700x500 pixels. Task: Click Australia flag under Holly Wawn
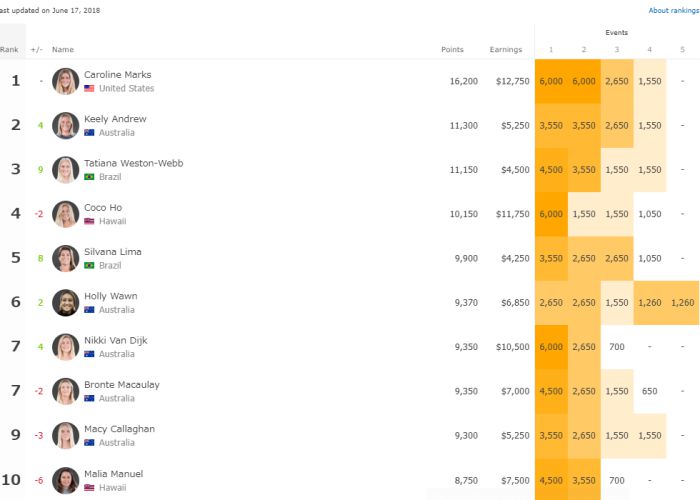(x=89, y=310)
